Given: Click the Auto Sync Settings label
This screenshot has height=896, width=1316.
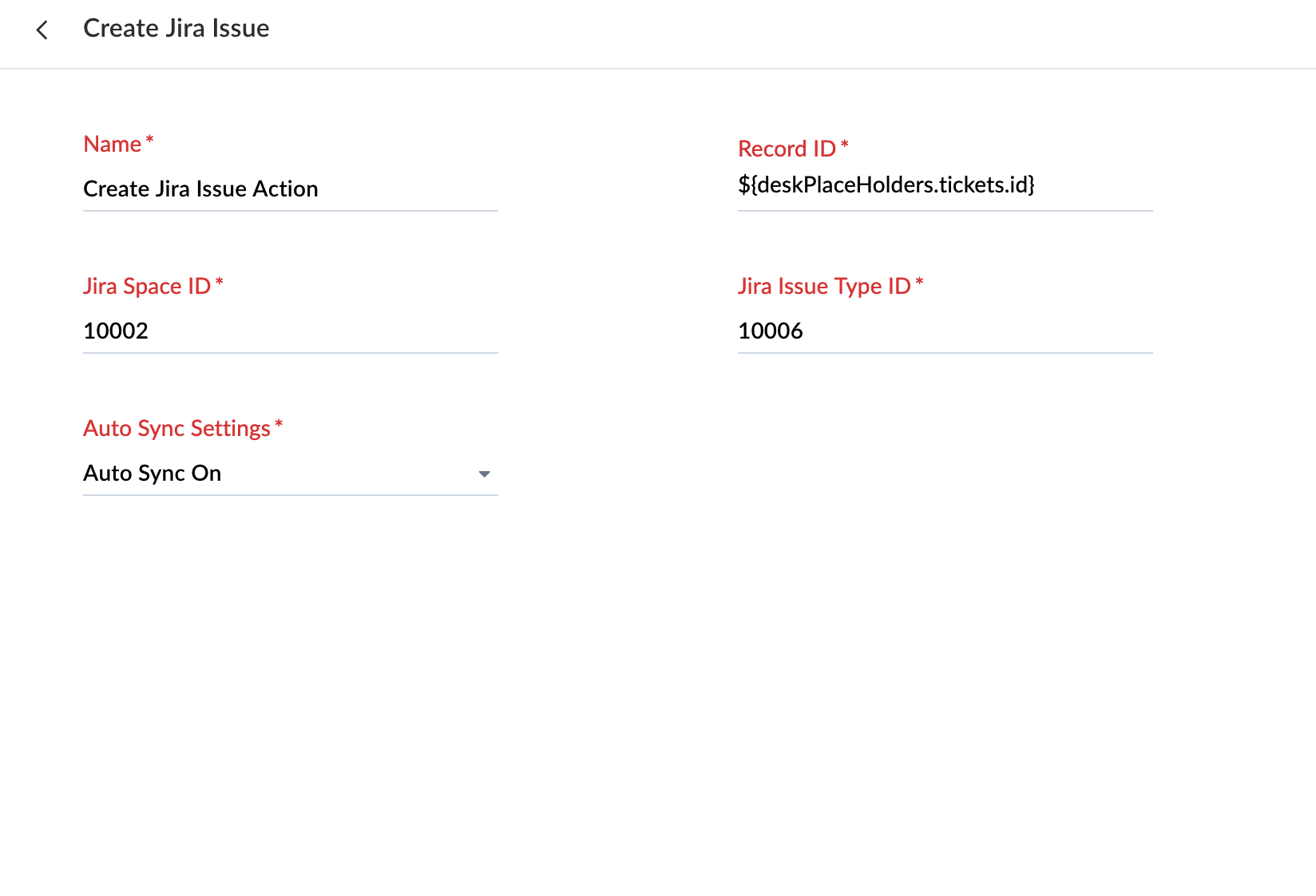Looking at the screenshot, I should click(176, 429).
